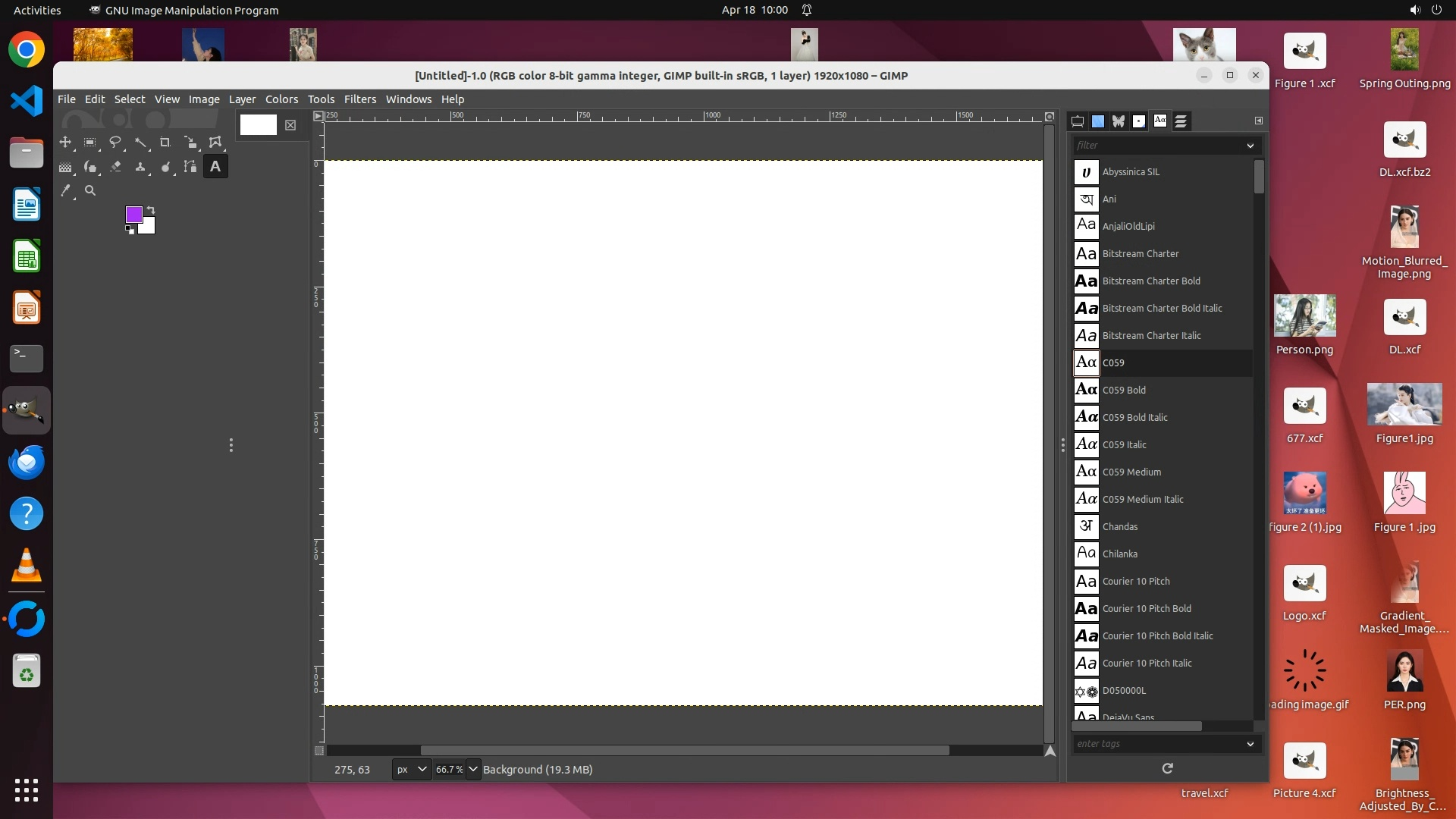Toggle zoom image when window resizes

(1050, 117)
